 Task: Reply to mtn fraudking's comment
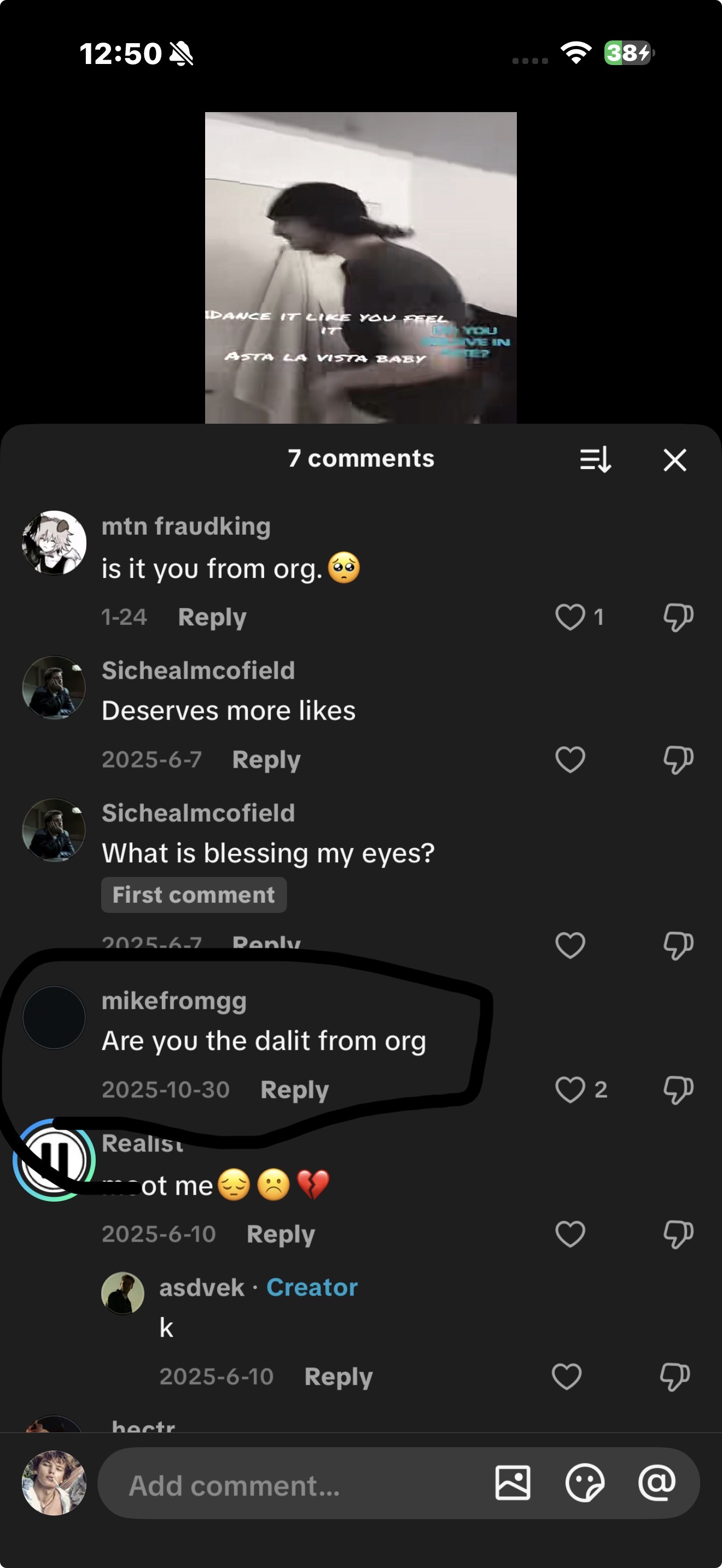tap(212, 617)
